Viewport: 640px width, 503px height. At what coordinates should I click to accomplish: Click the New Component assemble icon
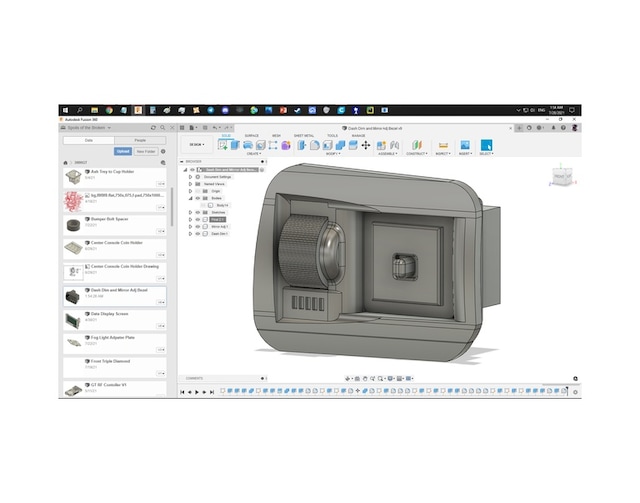pos(381,145)
